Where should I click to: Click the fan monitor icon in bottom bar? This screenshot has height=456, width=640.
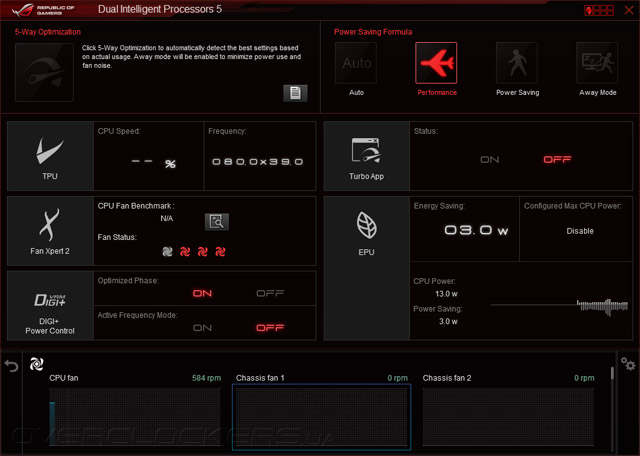[x=37, y=364]
